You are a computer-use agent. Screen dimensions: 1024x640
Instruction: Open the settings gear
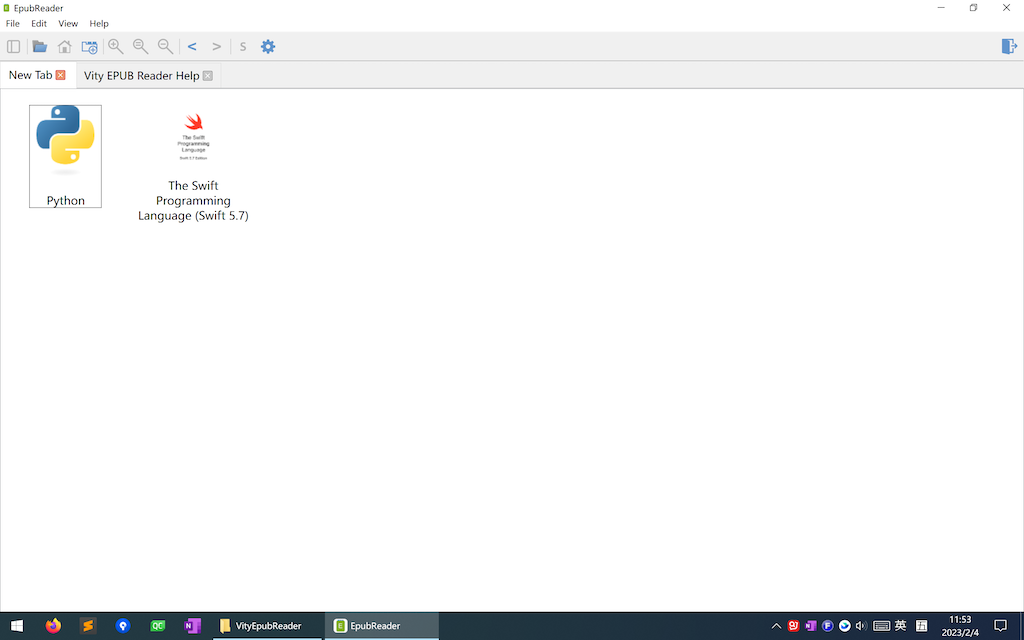(x=267, y=46)
